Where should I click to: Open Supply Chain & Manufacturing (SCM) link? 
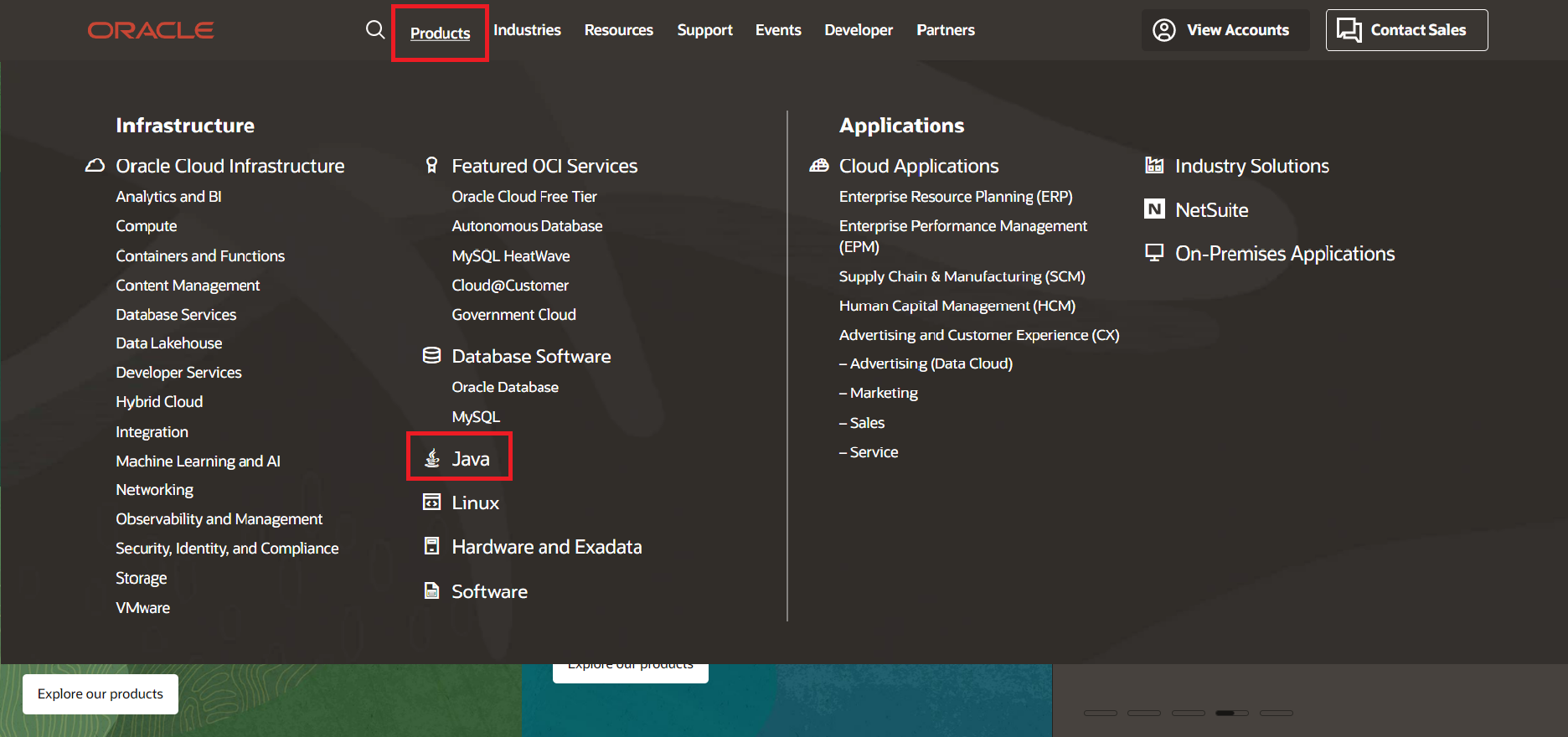coord(962,276)
